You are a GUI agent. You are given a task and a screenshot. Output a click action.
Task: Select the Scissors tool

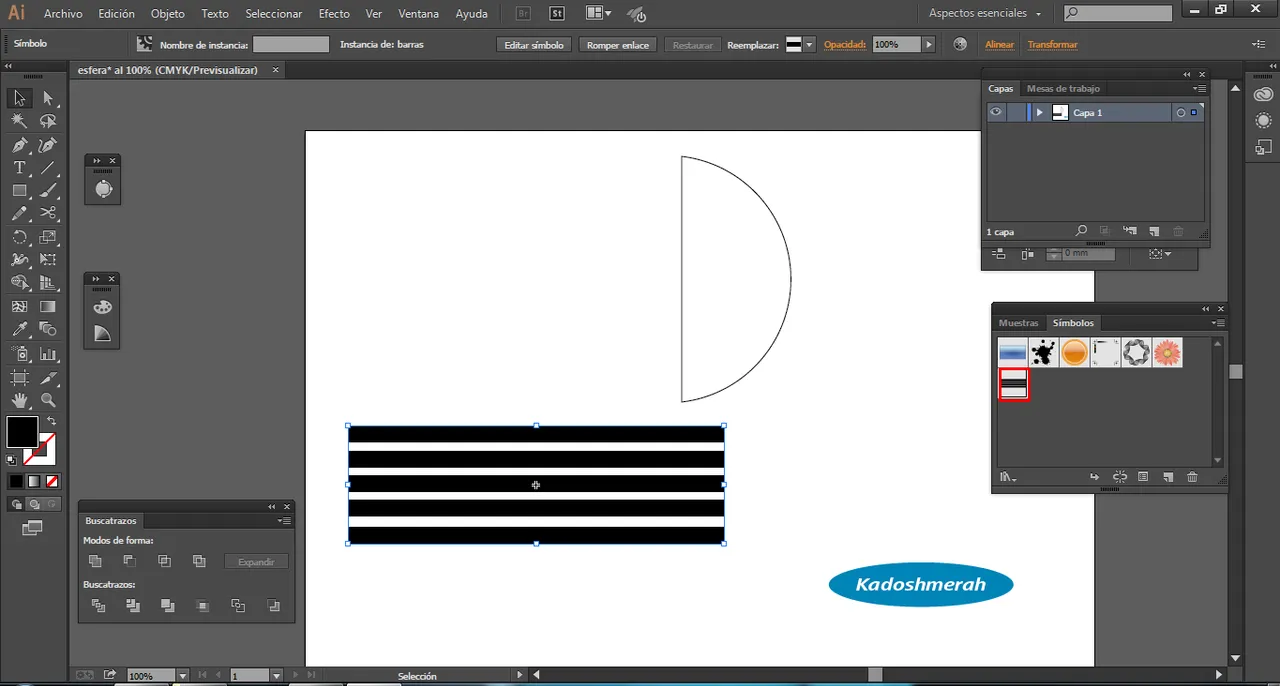click(48, 213)
